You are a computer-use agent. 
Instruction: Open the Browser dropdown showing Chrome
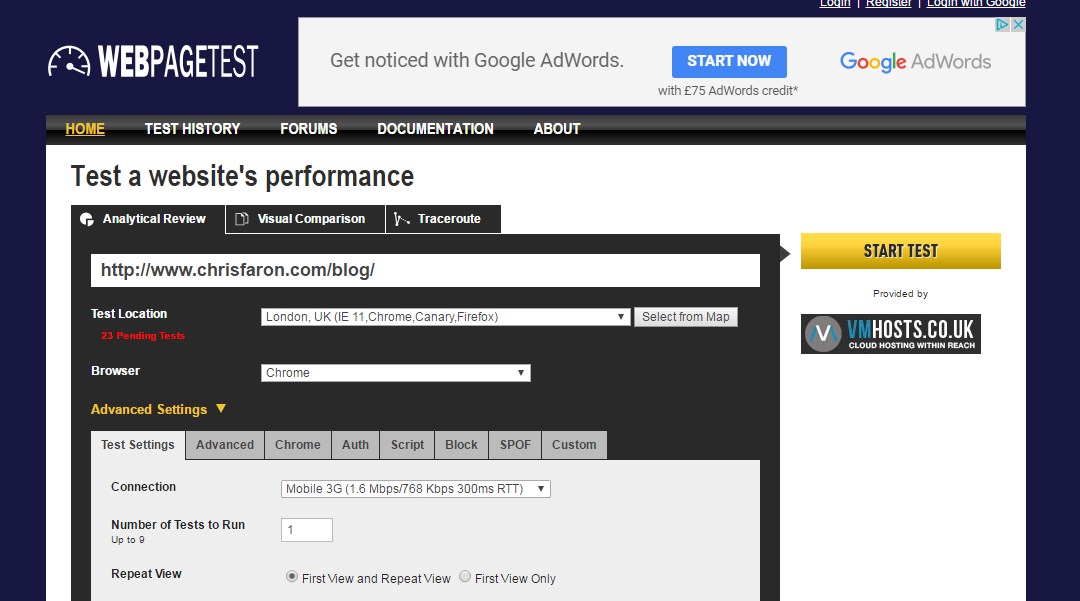395,373
